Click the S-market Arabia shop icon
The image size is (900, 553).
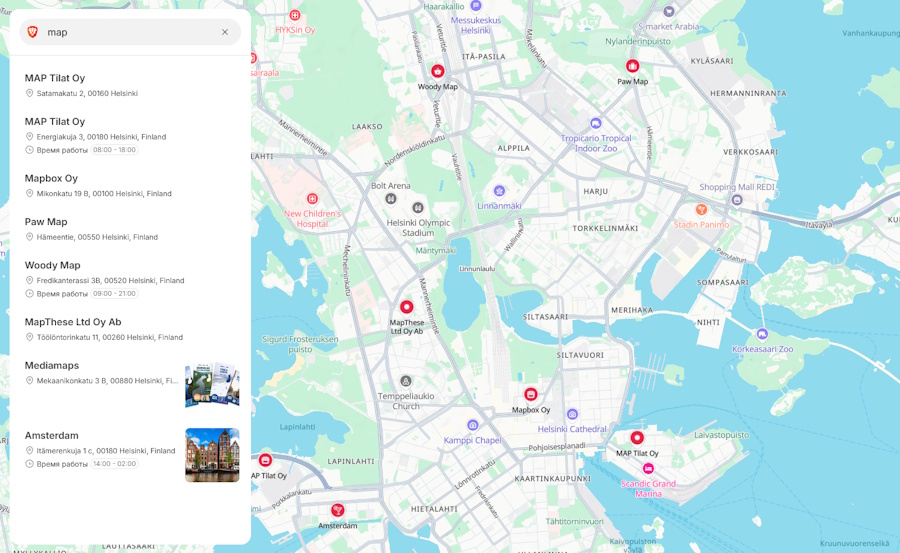coord(669,11)
